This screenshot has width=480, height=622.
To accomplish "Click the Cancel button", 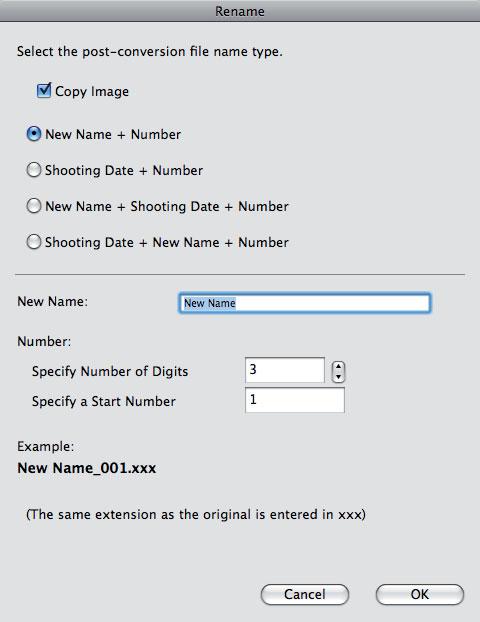I will tap(305, 594).
